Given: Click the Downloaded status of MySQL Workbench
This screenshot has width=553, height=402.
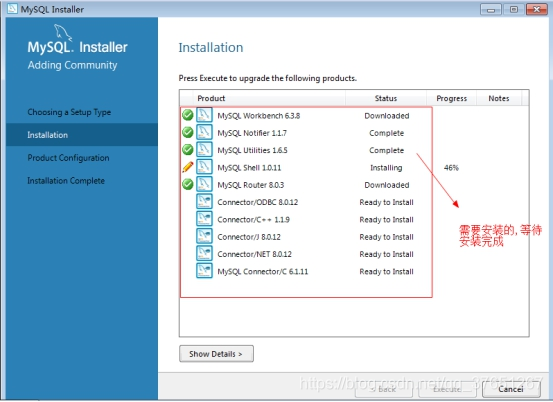Looking at the screenshot, I should tap(387, 116).
